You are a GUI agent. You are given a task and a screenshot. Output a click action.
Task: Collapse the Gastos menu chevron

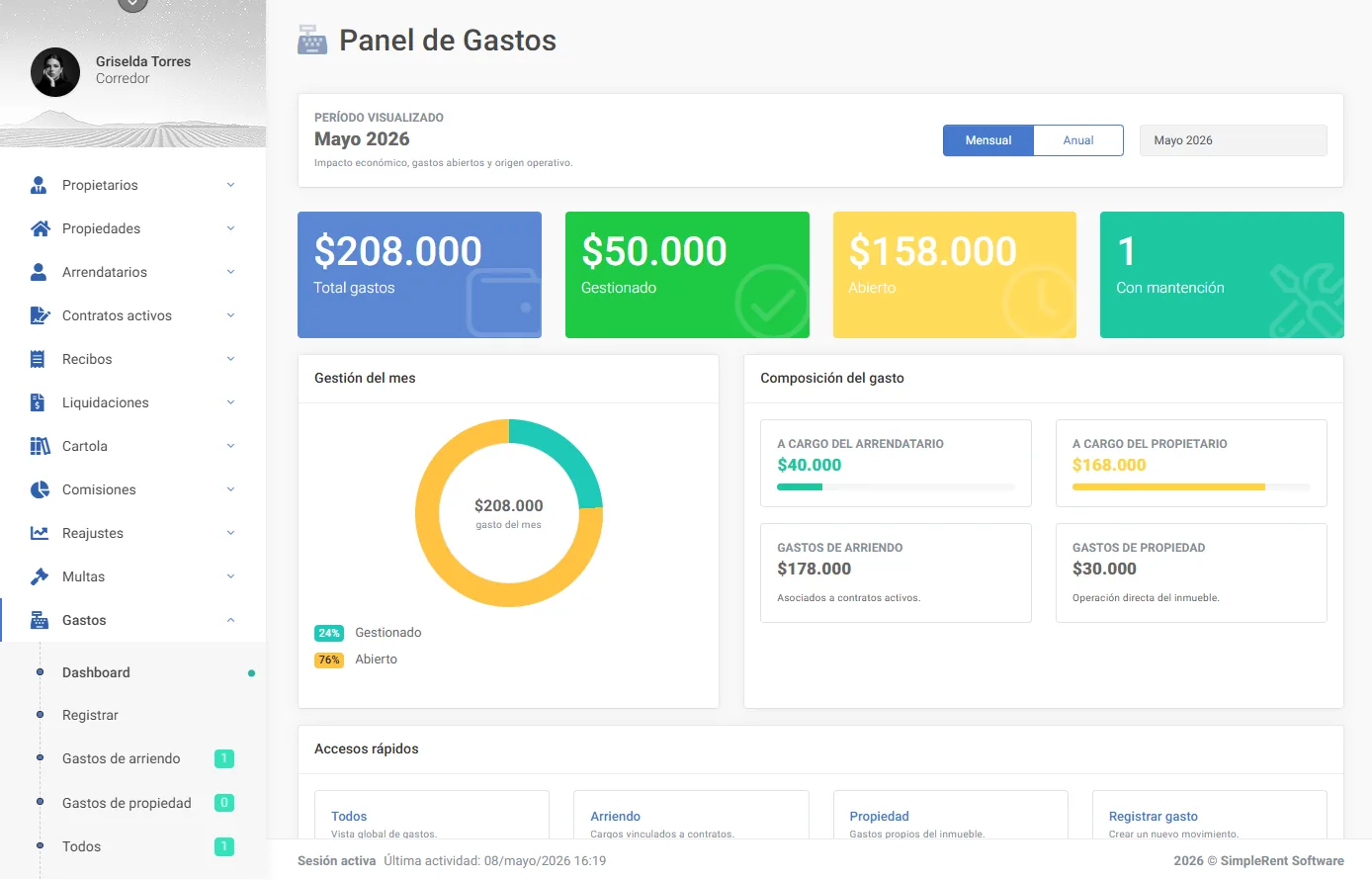tap(230, 620)
